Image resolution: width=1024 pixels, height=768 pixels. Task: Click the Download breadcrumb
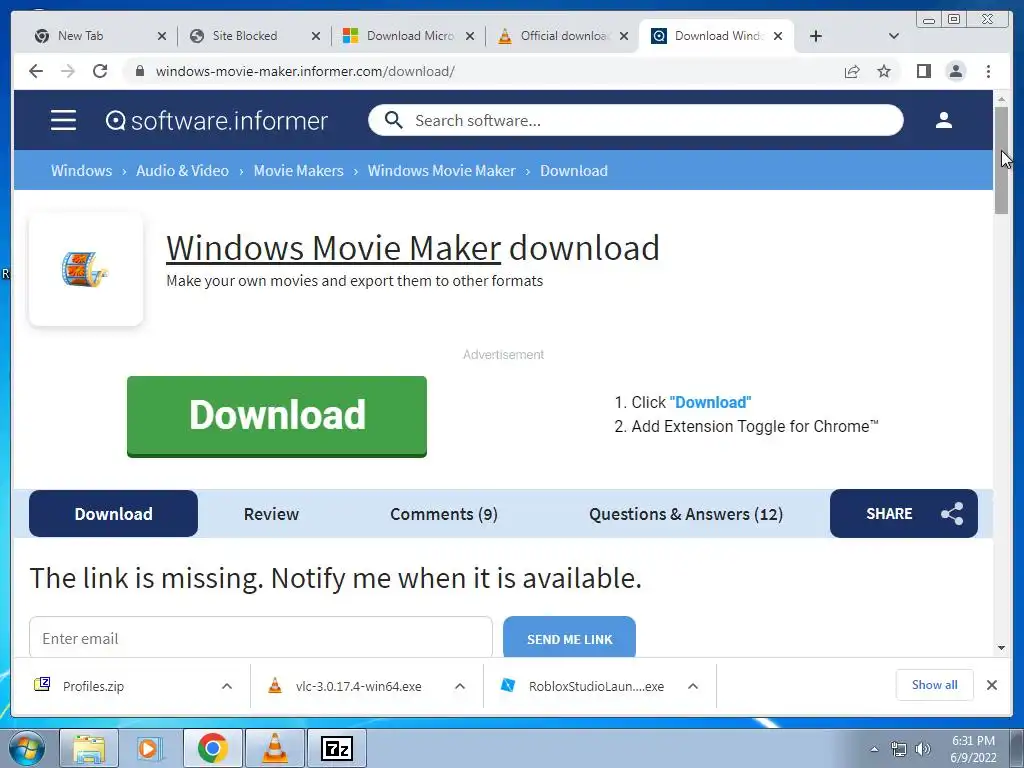[x=574, y=171]
